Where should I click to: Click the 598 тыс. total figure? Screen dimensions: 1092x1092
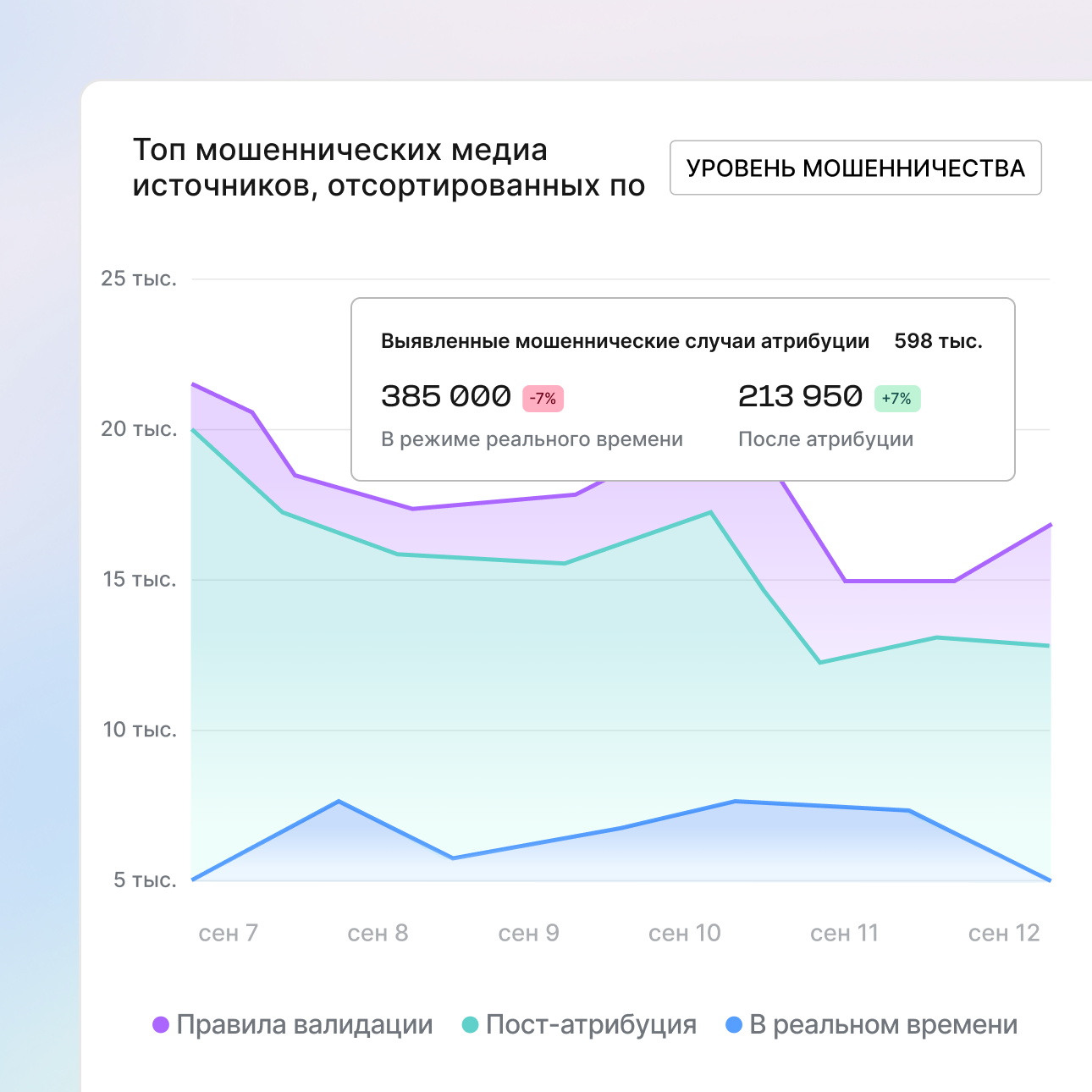[x=938, y=341]
